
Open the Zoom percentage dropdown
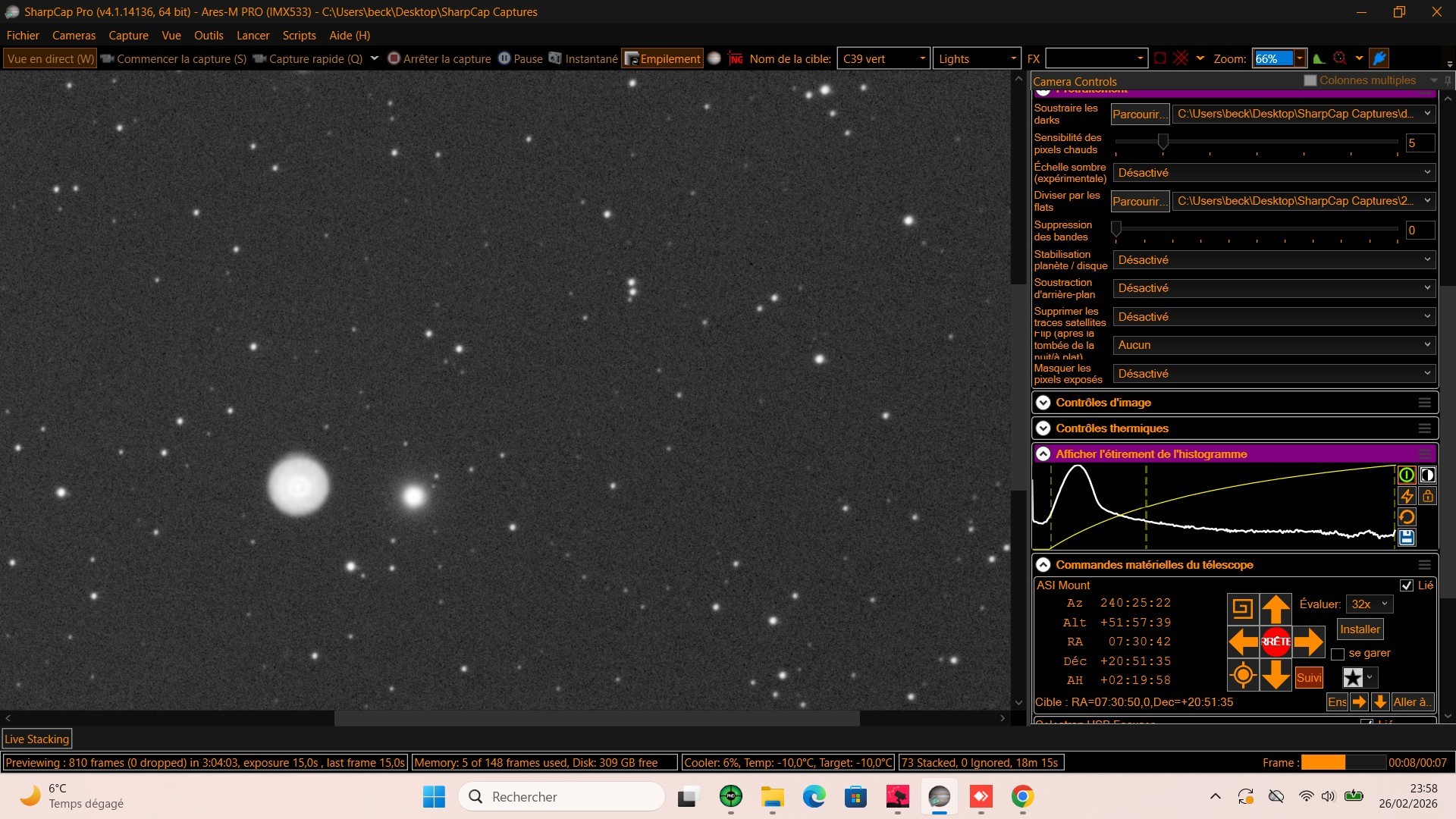click(x=1300, y=58)
